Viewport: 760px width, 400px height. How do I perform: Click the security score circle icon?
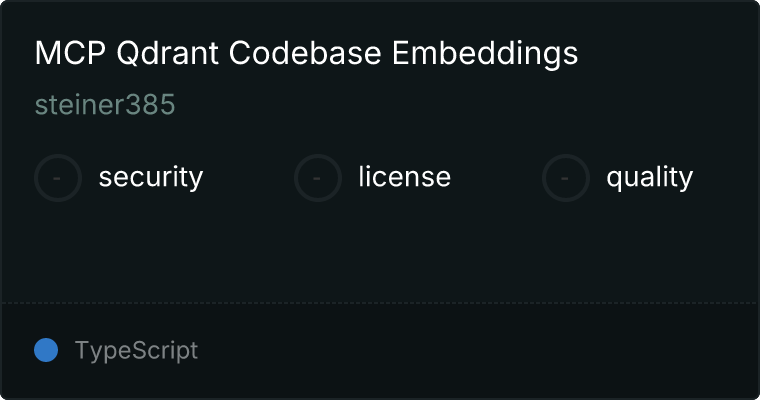pos(58,178)
